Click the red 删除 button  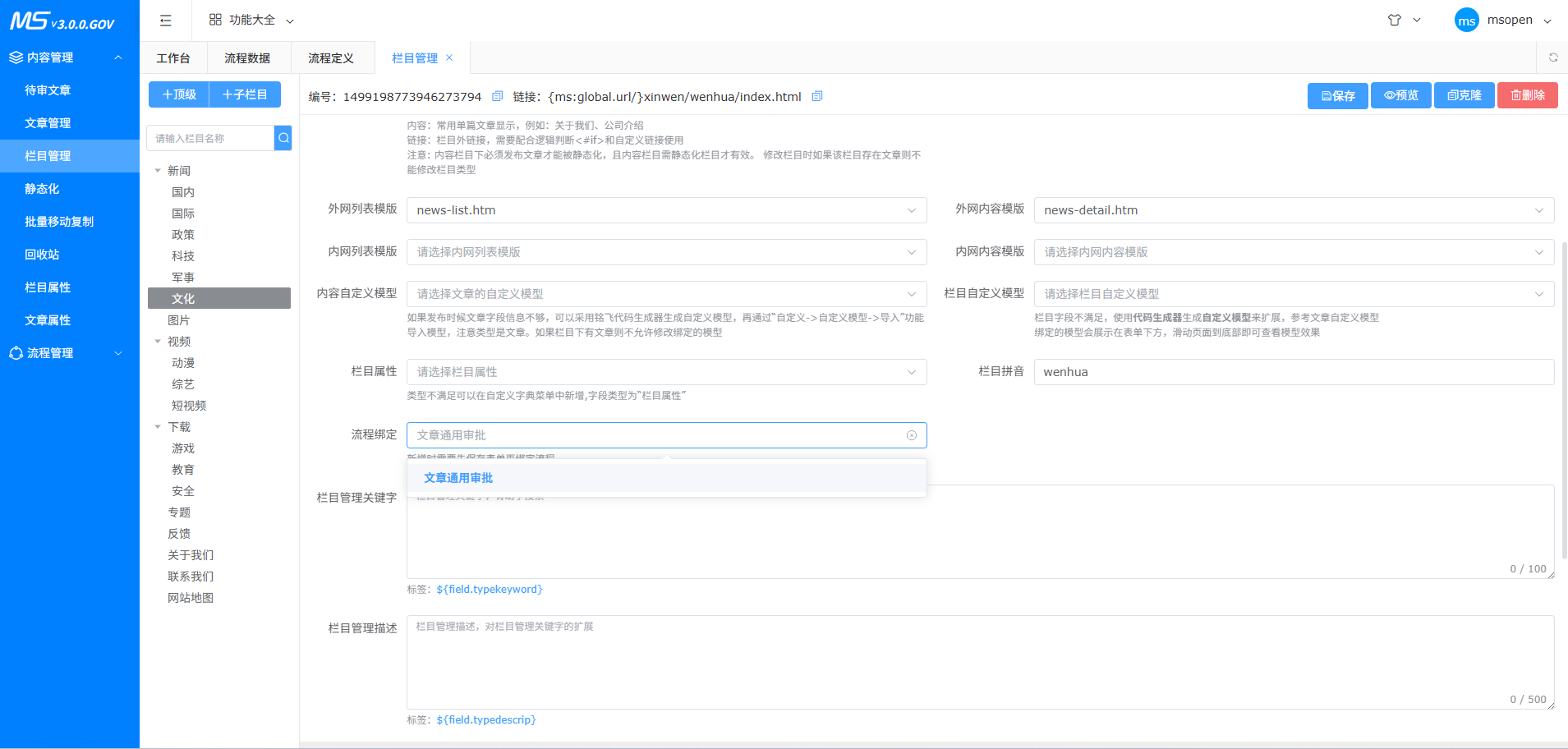coord(1527,96)
